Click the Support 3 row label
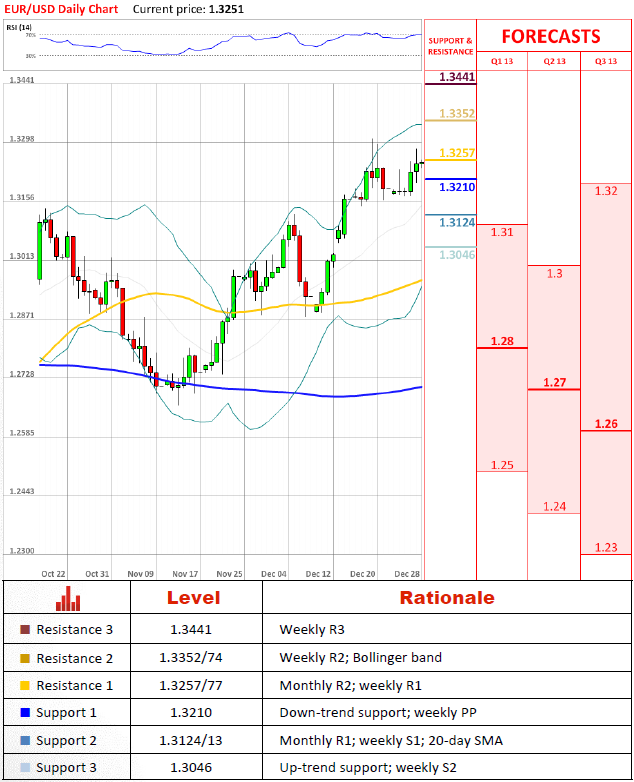The image size is (634, 782). 66,768
